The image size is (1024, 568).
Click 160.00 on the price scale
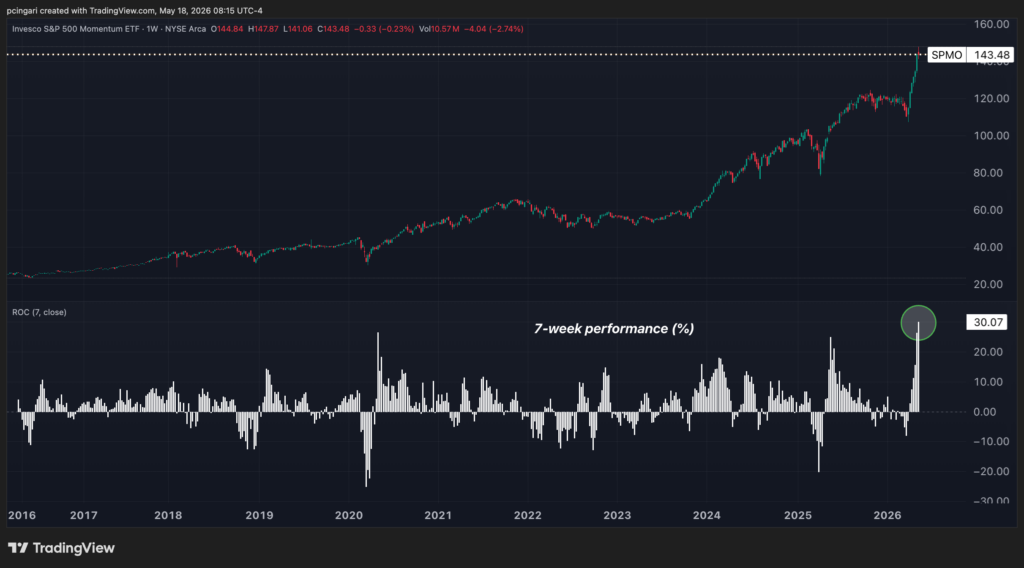991,24
